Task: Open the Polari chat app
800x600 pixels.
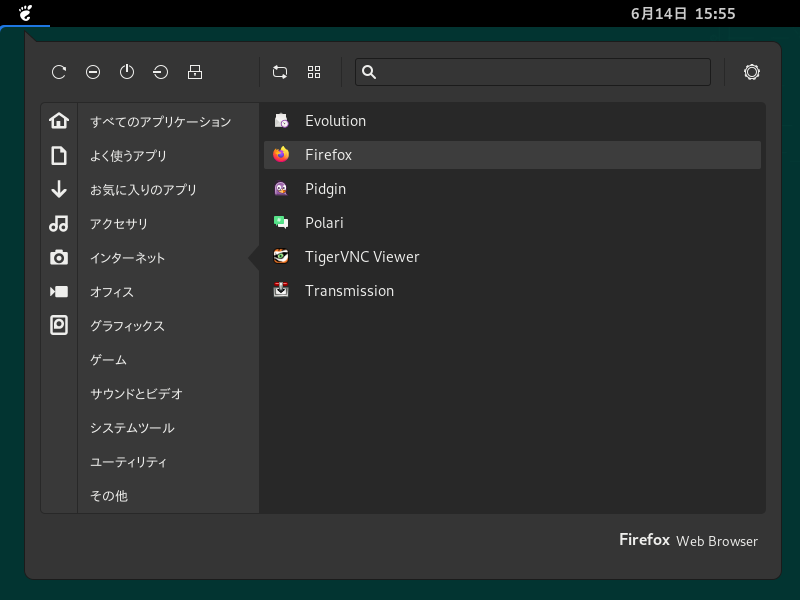Action: pyautogui.click(x=512, y=223)
